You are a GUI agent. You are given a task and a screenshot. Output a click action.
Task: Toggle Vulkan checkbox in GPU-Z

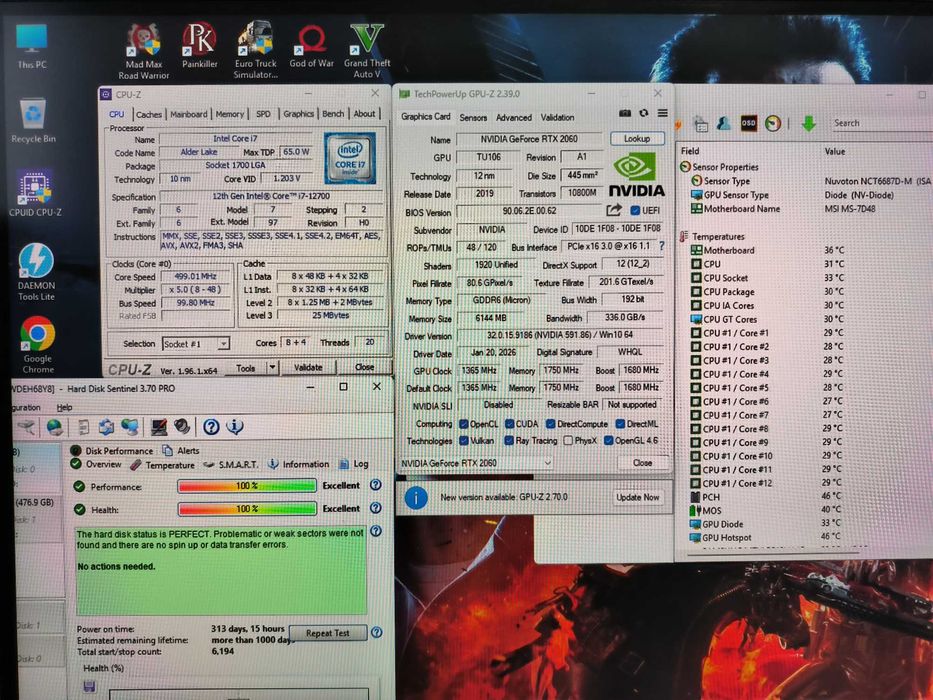464,440
